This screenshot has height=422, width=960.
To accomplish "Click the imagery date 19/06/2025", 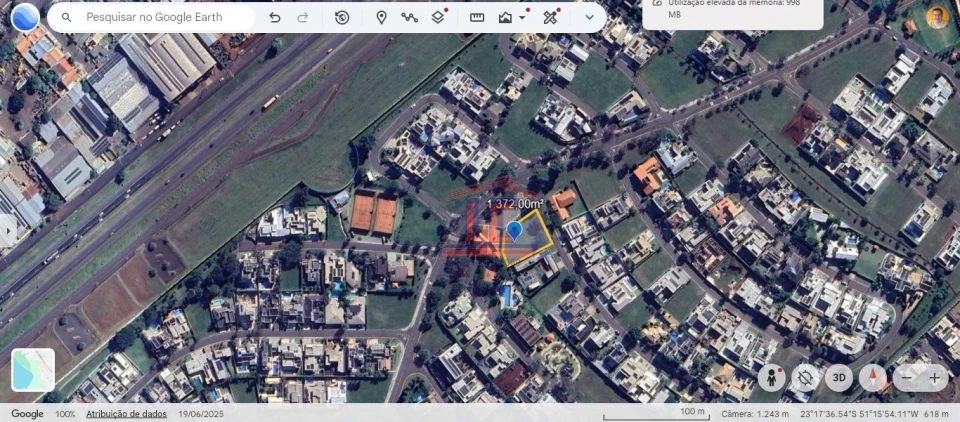I will click(x=201, y=414).
